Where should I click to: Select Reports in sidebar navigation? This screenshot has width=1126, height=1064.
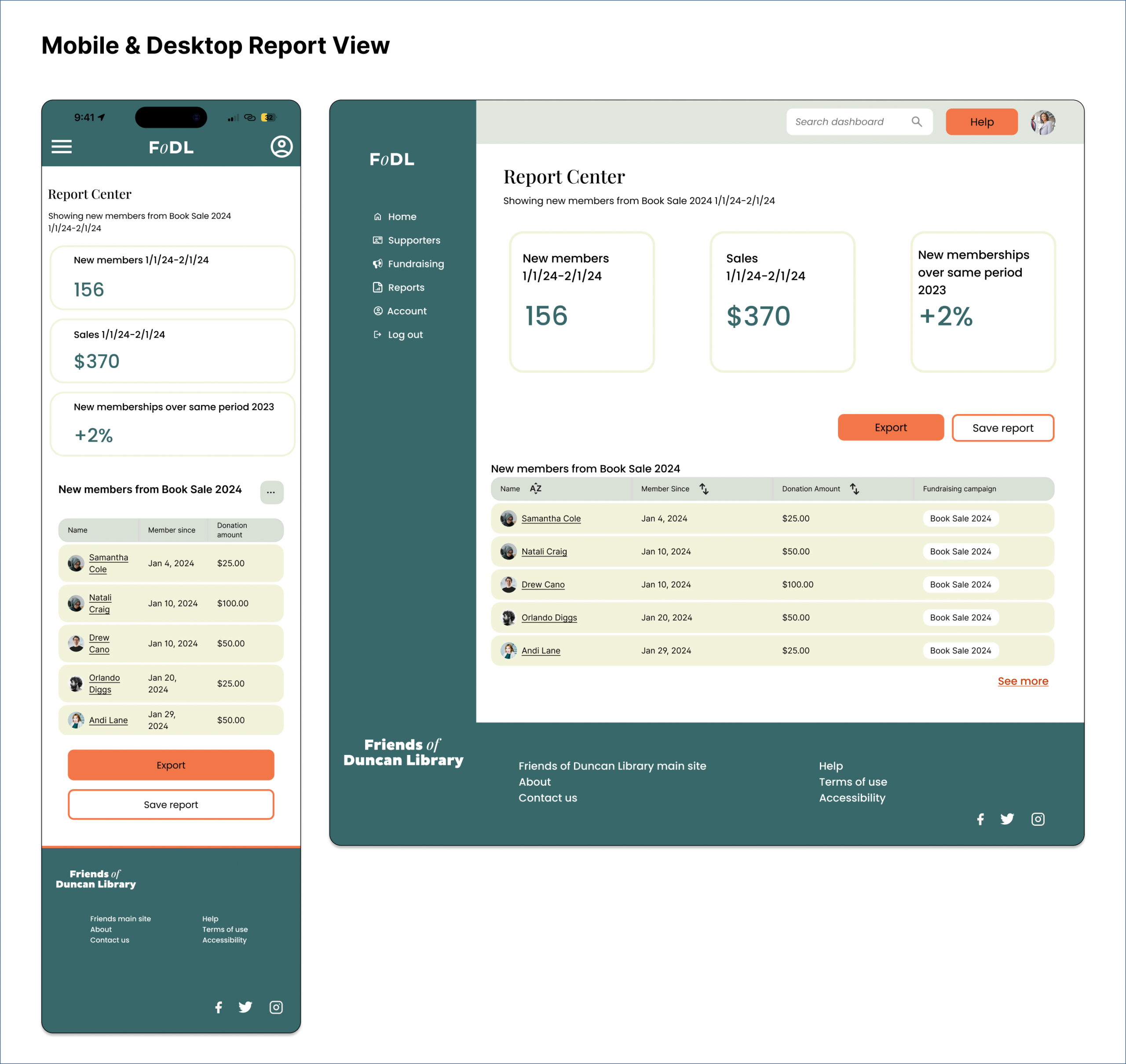[x=406, y=288]
